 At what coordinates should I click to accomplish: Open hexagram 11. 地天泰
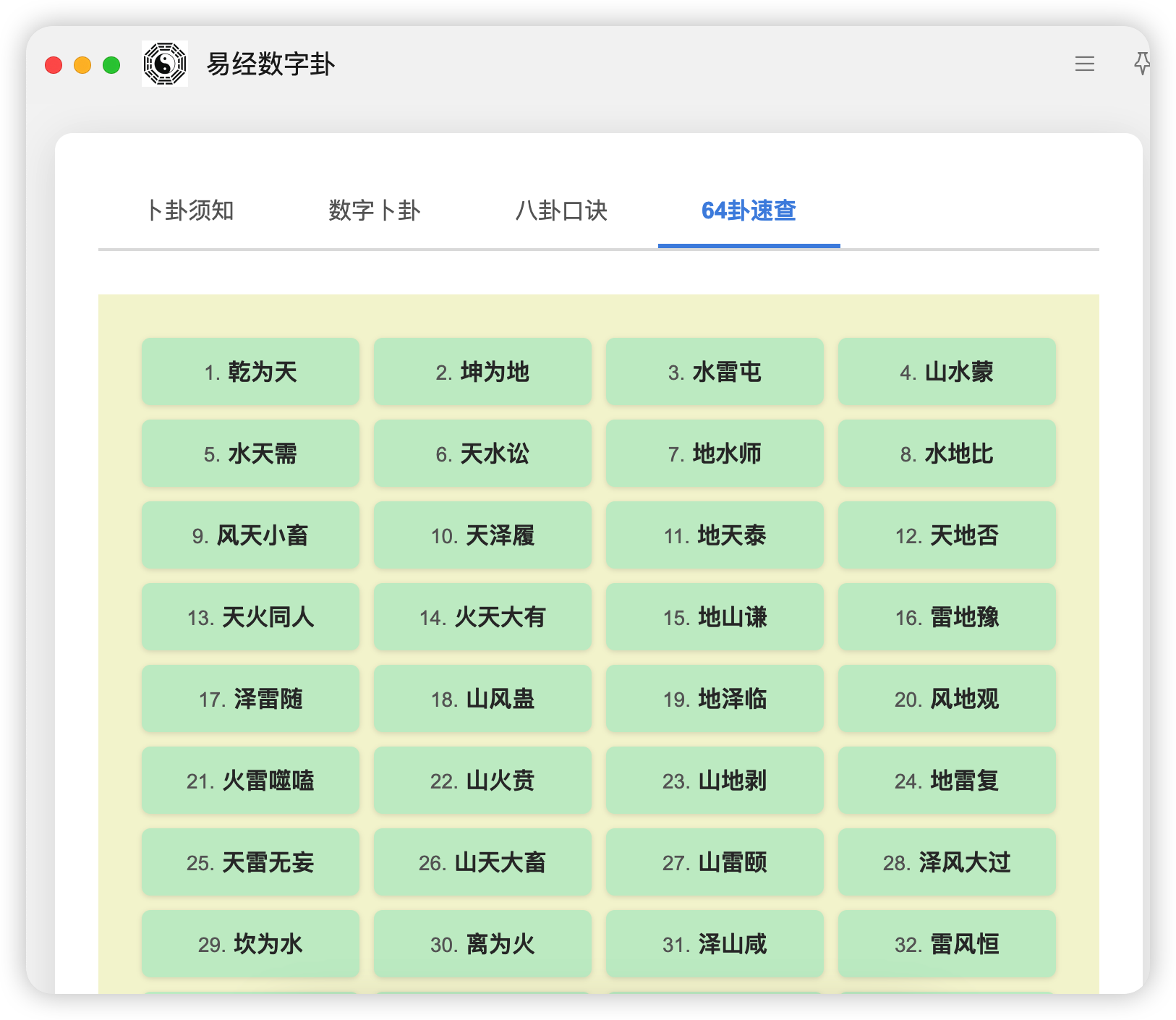coord(715,535)
